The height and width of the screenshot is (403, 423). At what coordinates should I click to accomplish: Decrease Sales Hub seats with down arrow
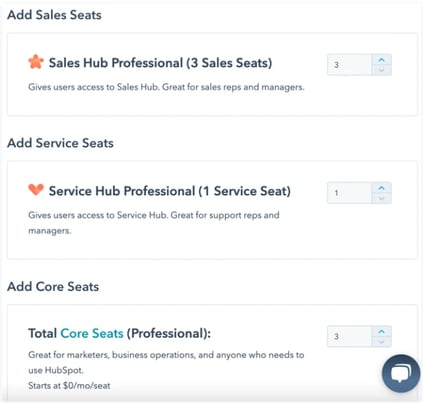pyautogui.click(x=382, y=70)
